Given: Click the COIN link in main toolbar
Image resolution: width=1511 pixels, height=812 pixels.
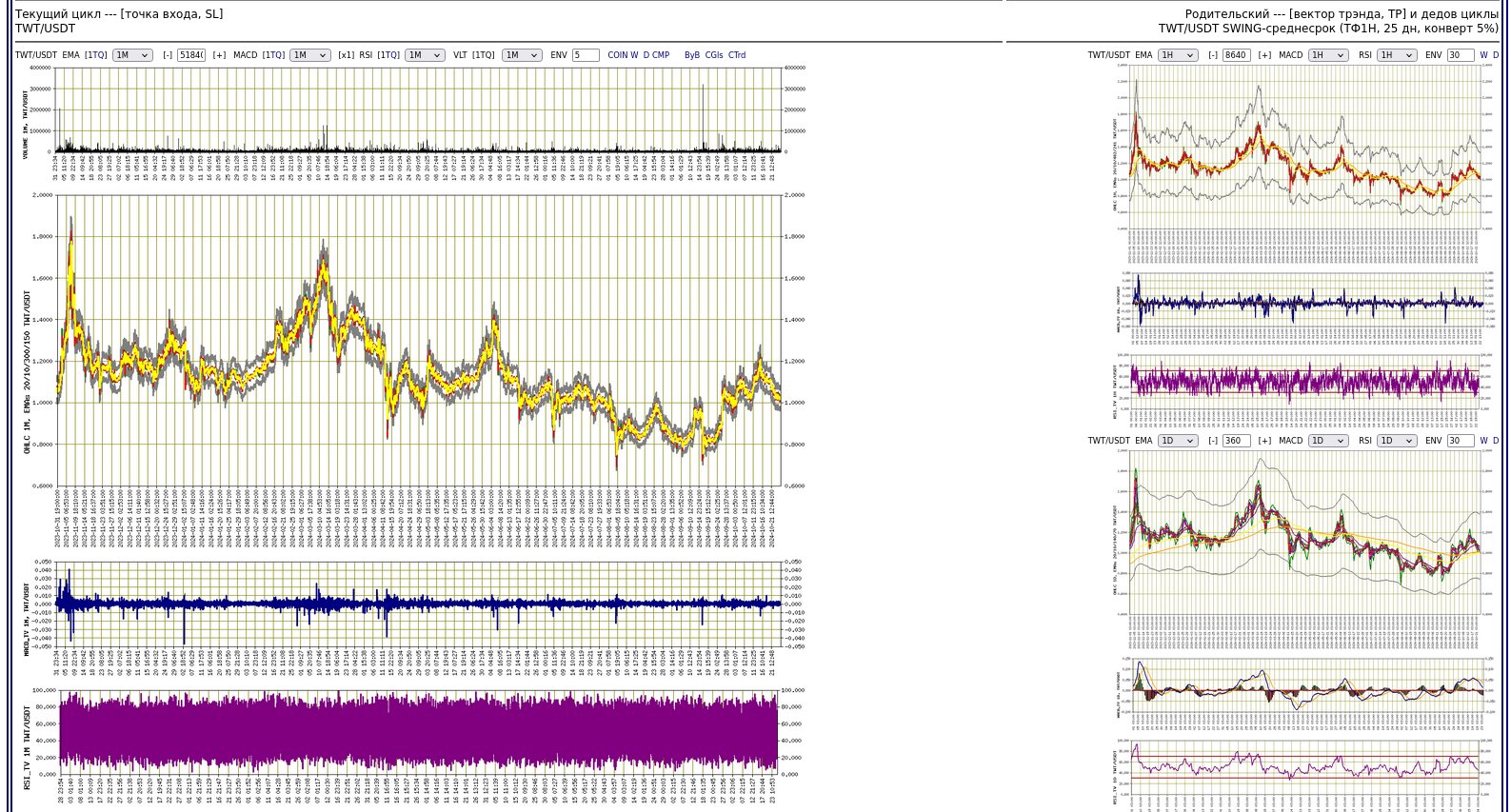Looking at the screenshot, I should tap(618, 55).
